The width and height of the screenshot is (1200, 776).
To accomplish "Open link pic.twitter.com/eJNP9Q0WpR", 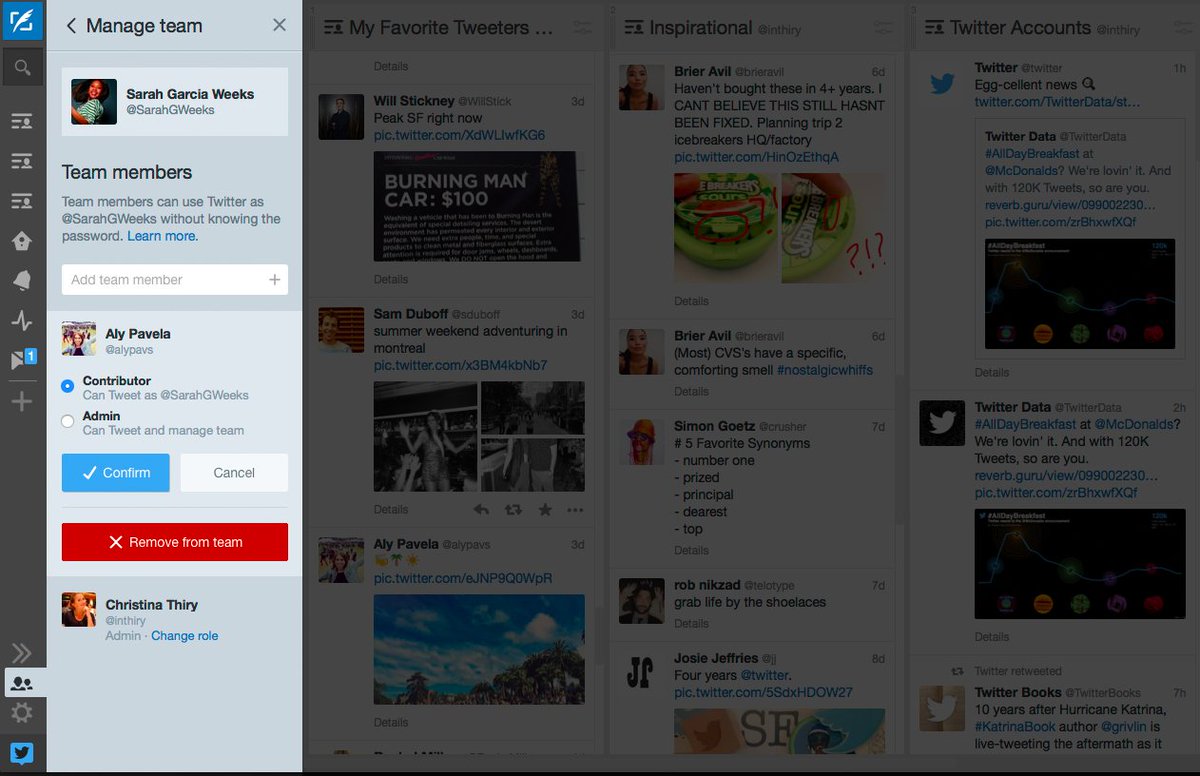I will [x=463, y=578].
